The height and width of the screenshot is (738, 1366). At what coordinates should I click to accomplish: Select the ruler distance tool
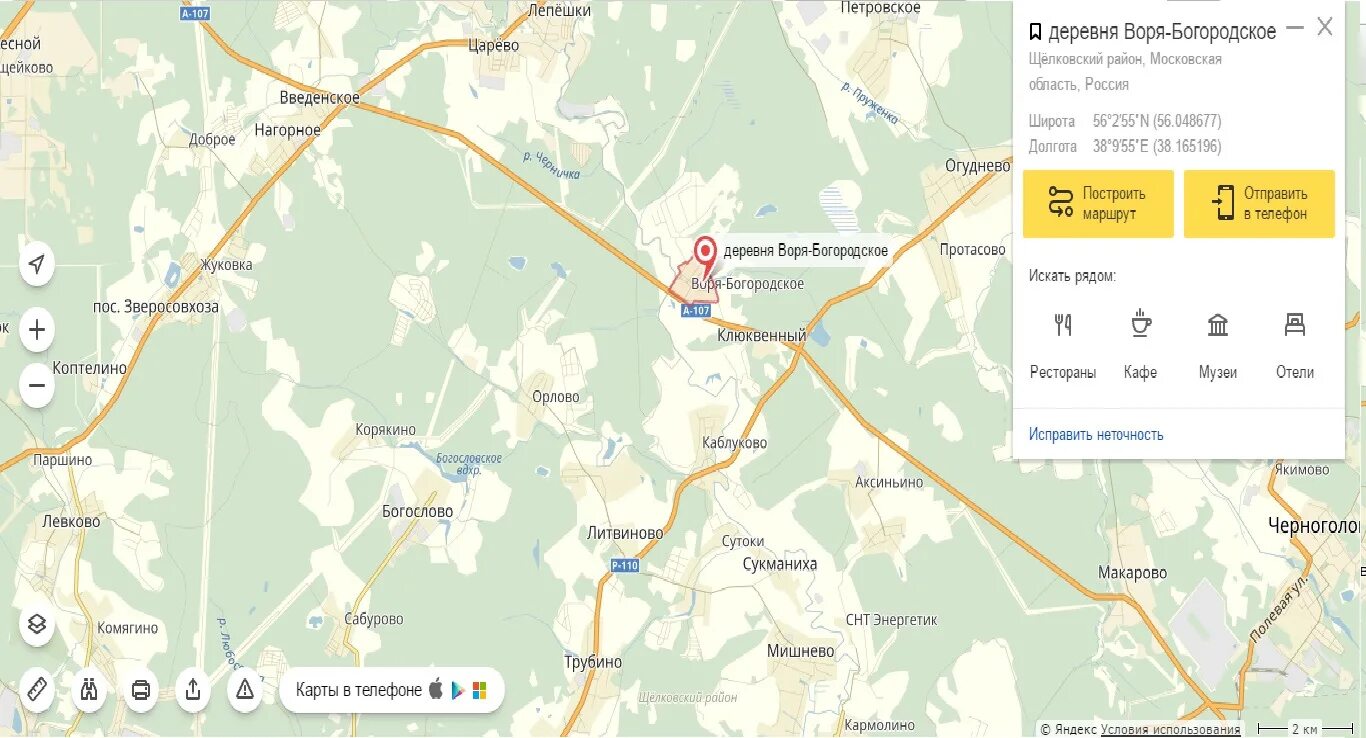pyautogui.click(x=37, y=690)
